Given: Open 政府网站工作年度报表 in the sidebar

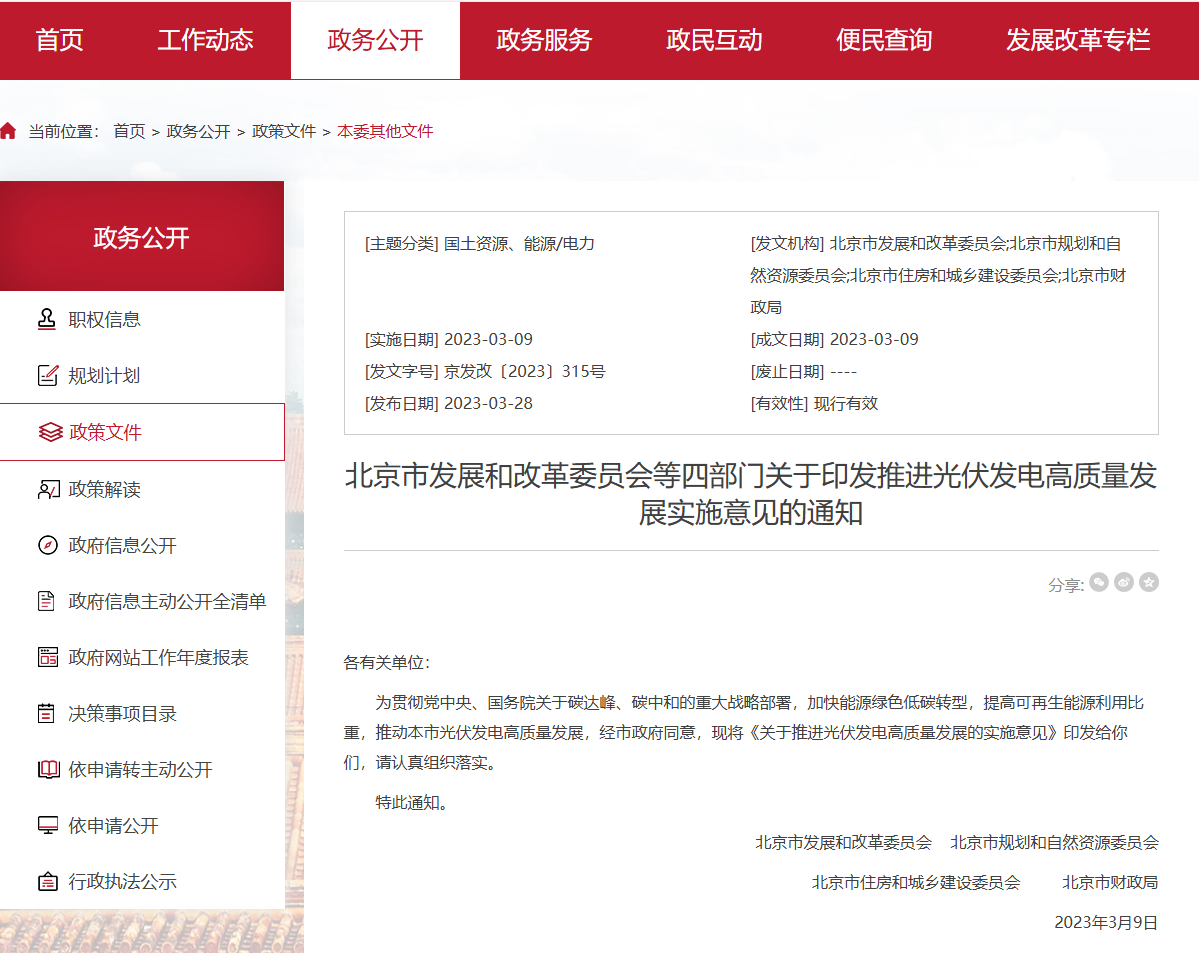Looking at the screenshot, I should [158, 657].
